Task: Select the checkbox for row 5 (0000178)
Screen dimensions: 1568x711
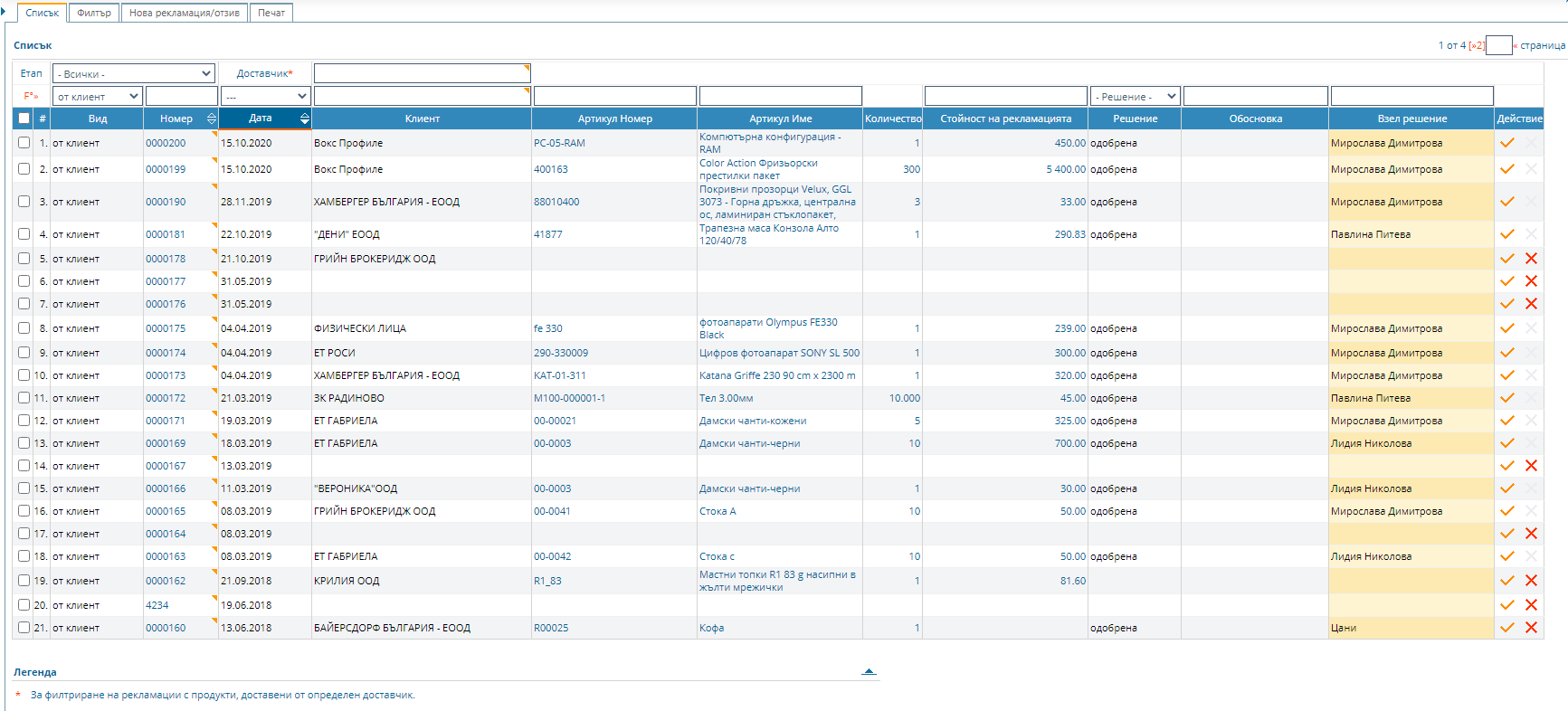Action: tap(24, 259)
